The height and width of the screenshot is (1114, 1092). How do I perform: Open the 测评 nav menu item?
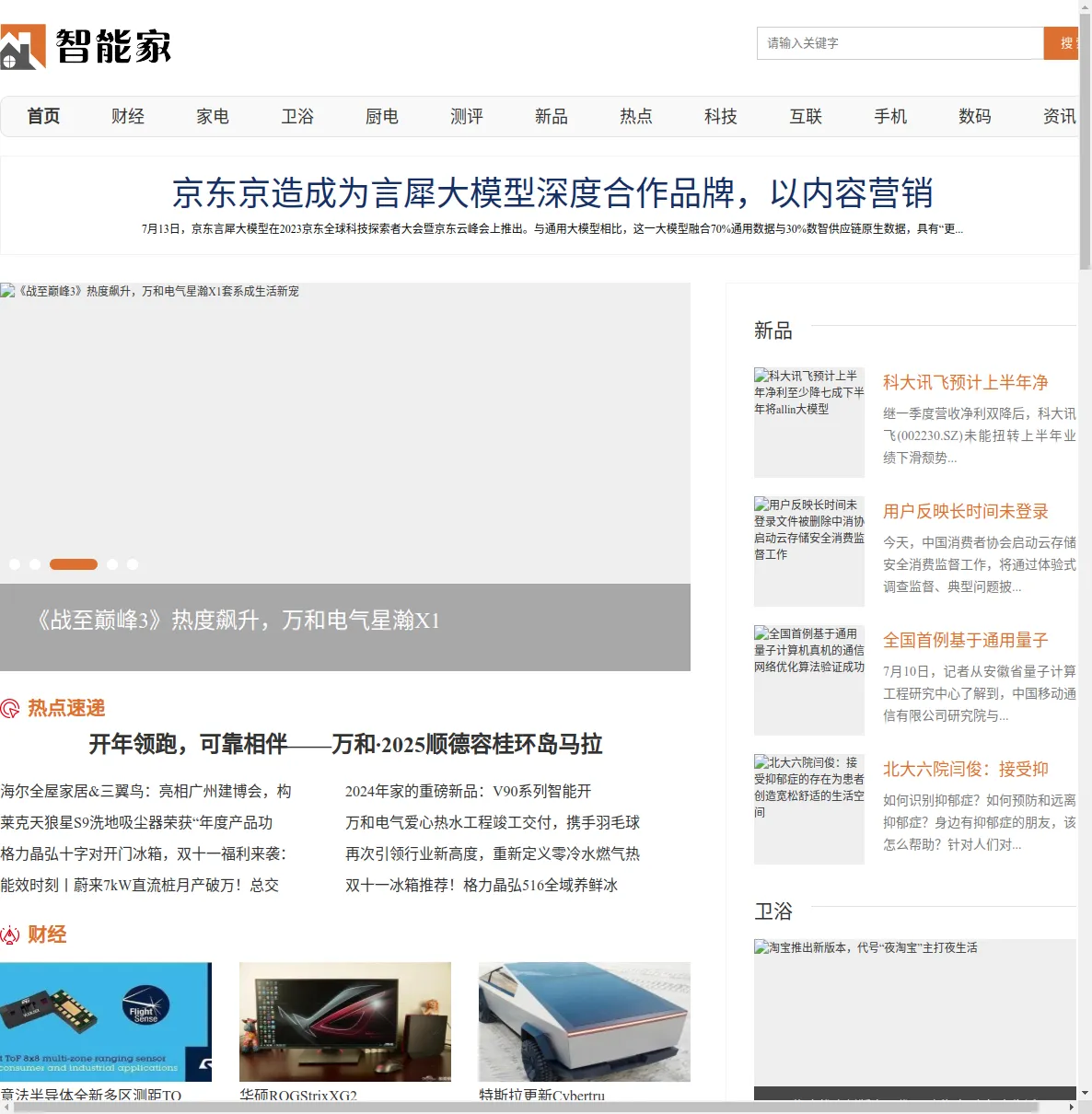pos(467,116)
